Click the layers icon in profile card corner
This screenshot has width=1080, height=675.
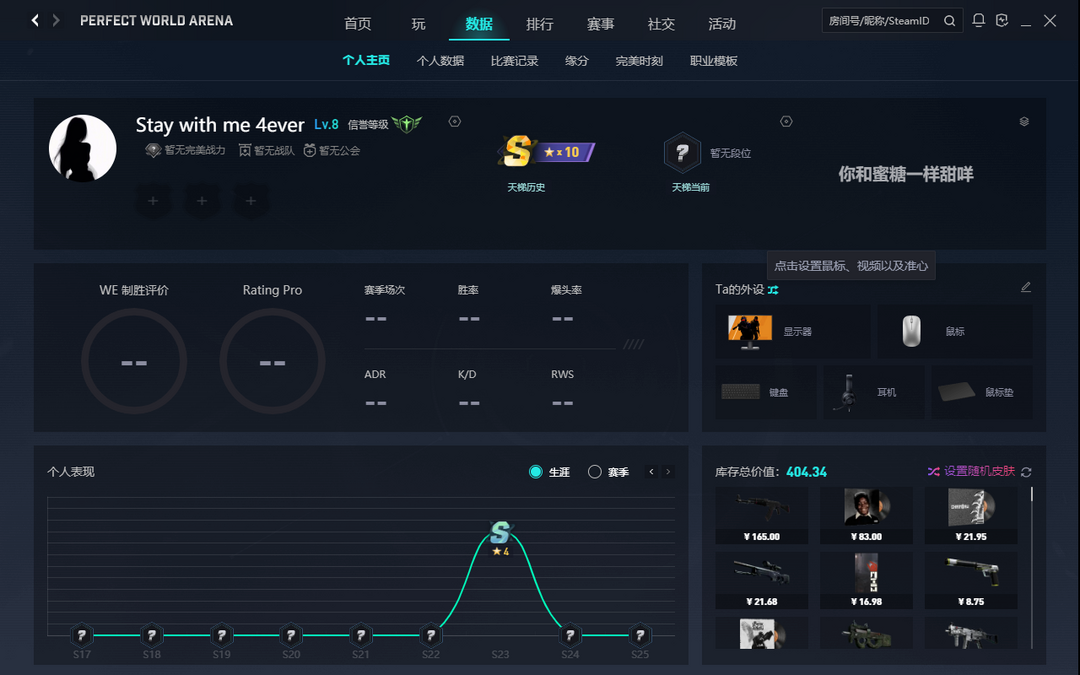1024,121
